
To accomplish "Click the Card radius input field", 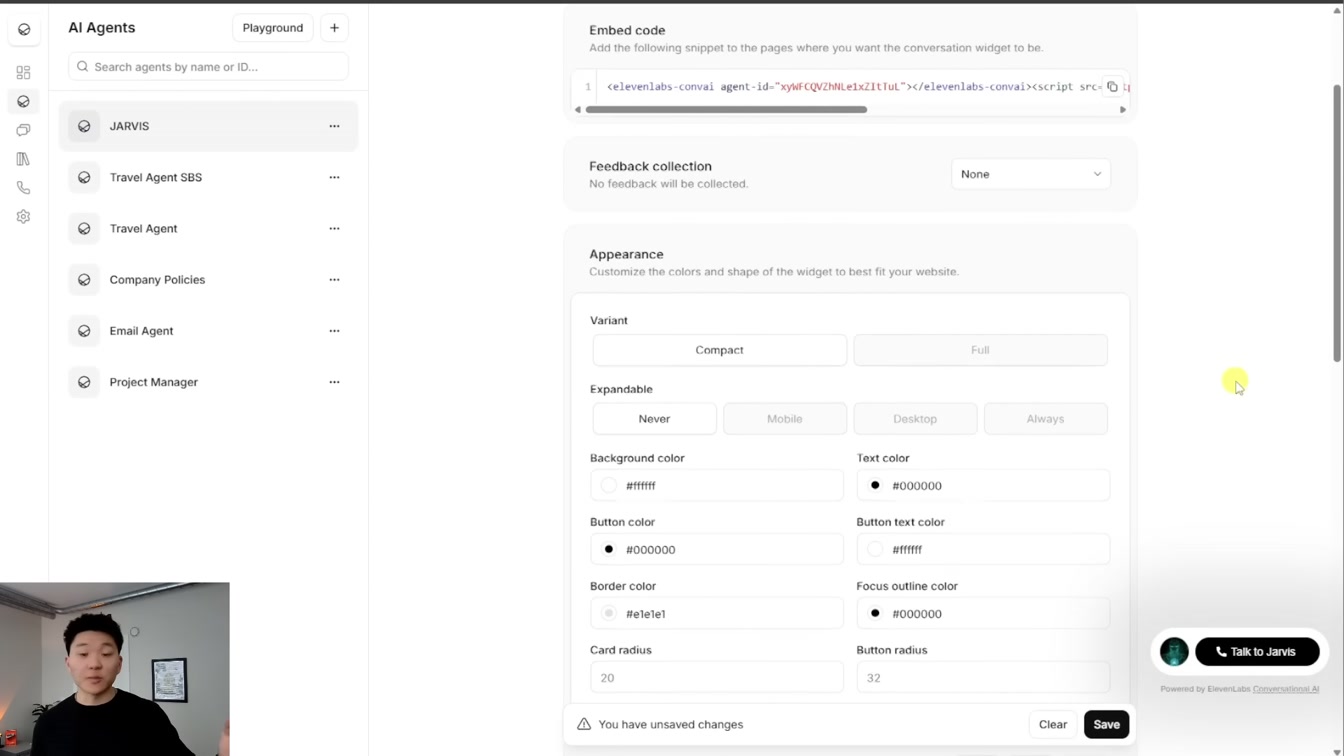I will (x=717, y=678).
